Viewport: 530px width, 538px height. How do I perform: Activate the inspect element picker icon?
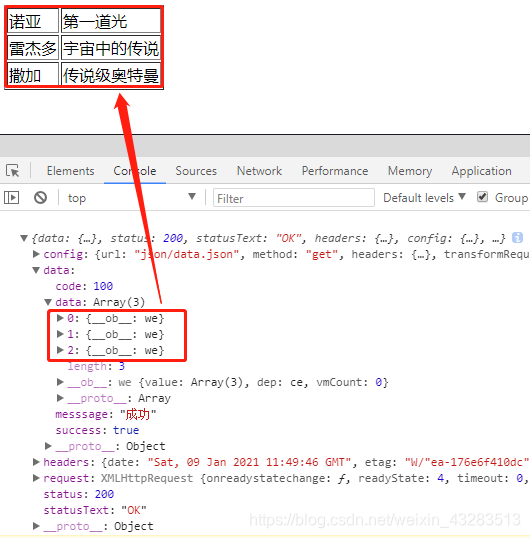pos(13,171)
